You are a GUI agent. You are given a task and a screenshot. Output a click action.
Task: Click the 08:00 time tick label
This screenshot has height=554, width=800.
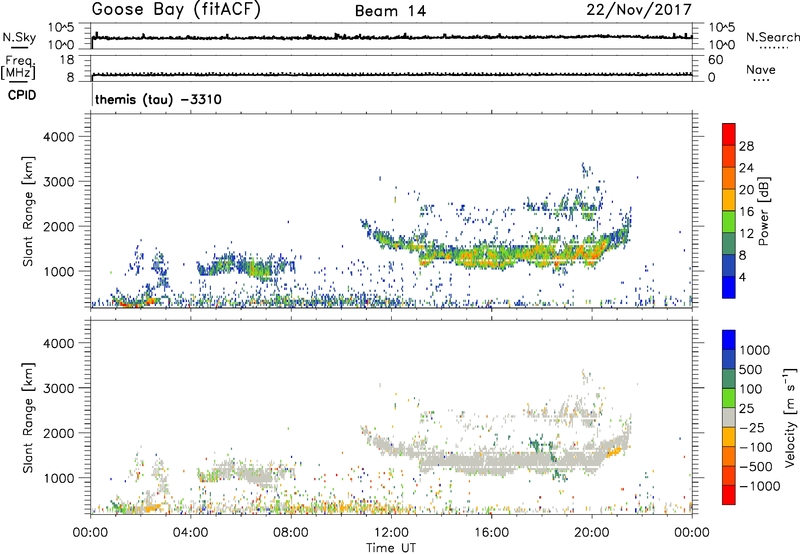[291, 533]
